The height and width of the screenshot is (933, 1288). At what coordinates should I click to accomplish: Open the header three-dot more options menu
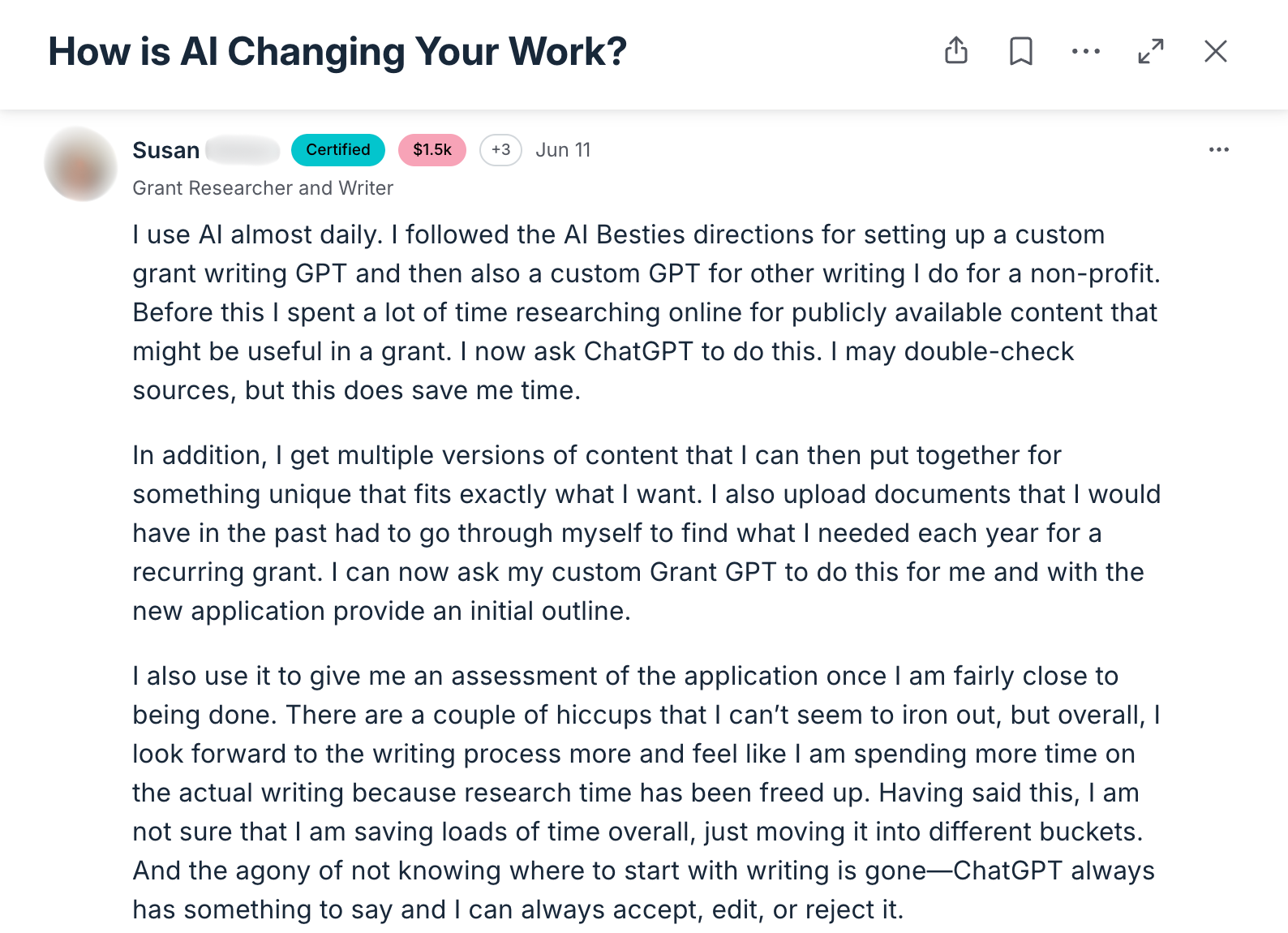click(1085, 51)
